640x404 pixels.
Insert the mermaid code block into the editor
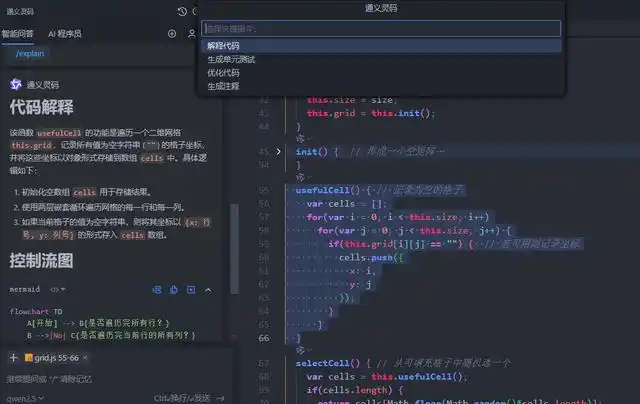tap(157, 290)
